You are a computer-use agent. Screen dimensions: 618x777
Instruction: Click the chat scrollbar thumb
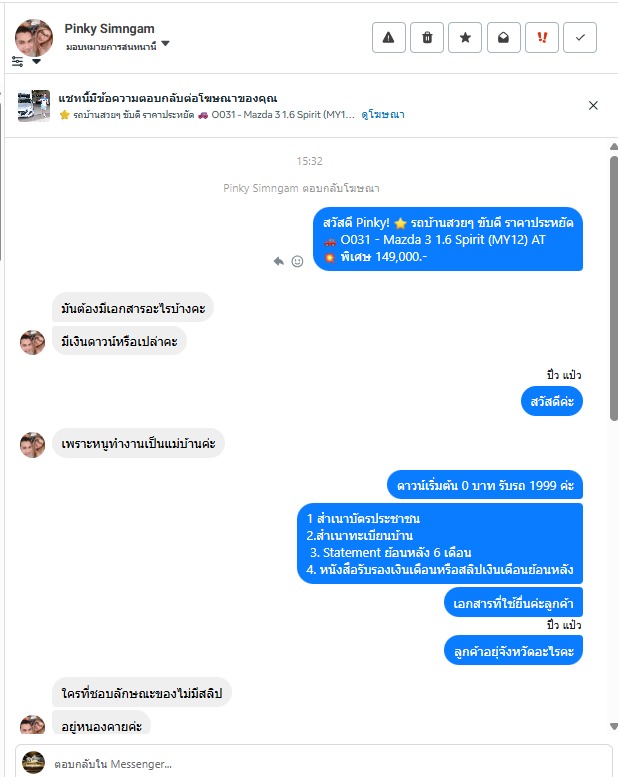614,288
